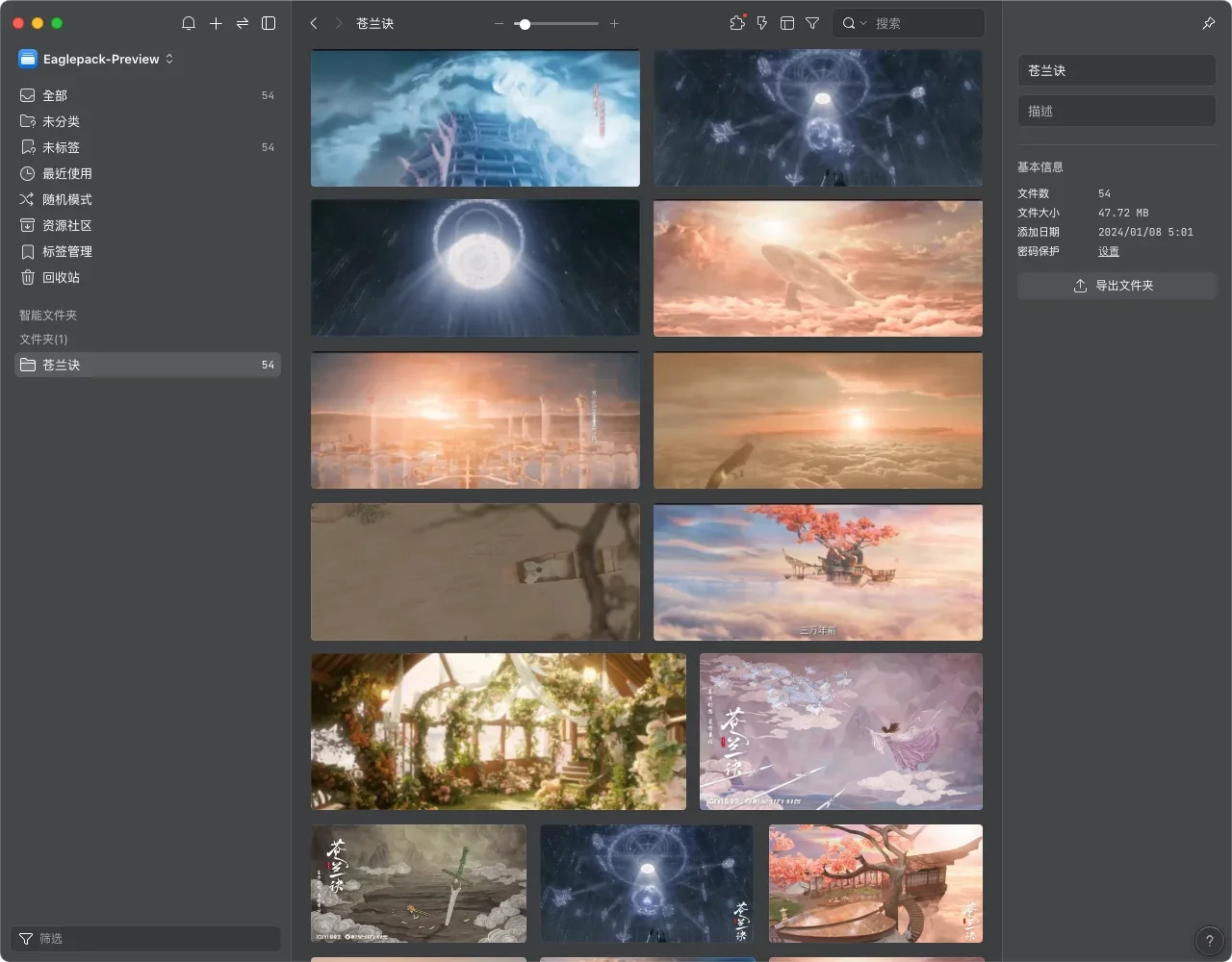Open the plugins puzzle icon

coord(737,23)
